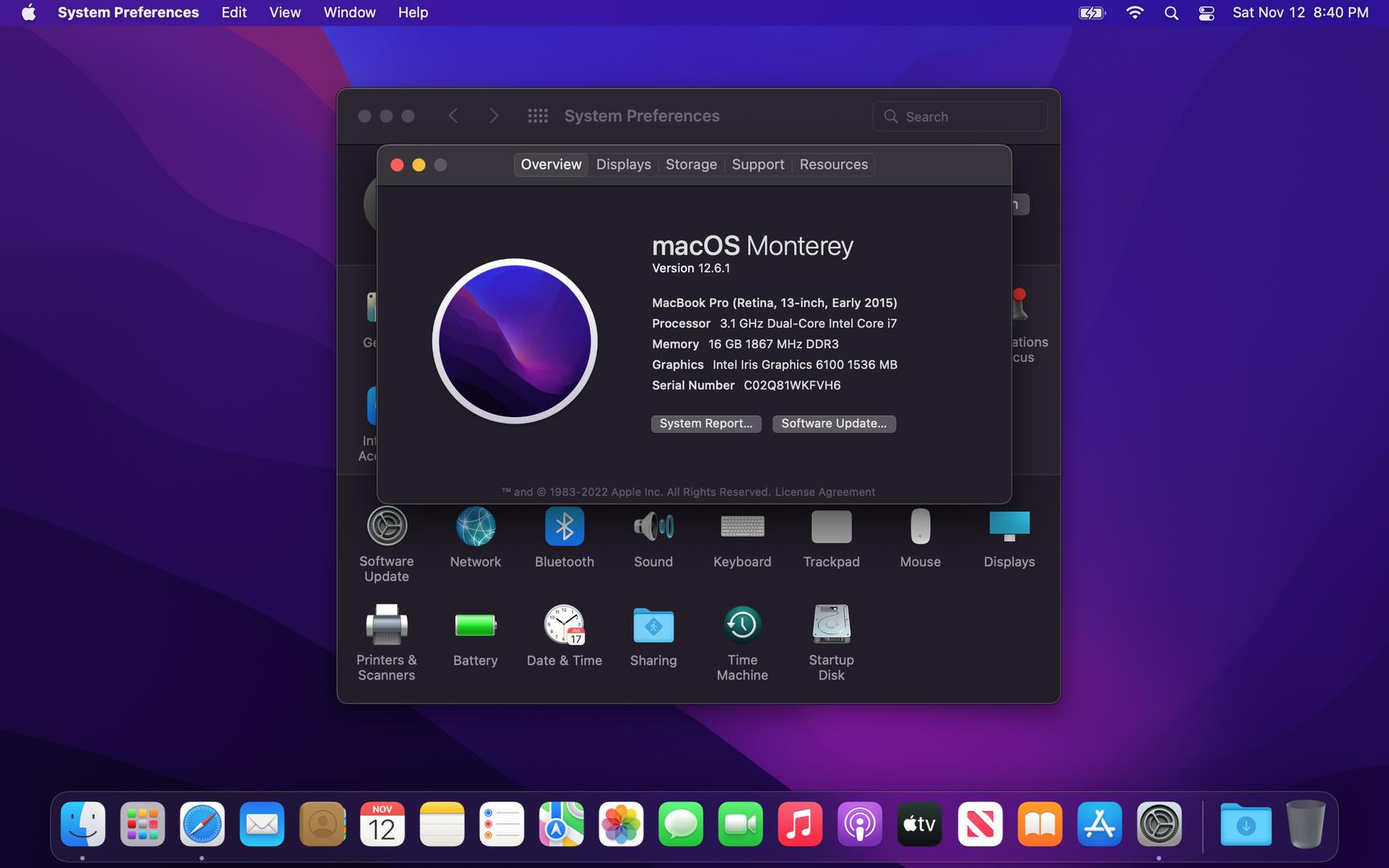The height and width of the screenshot is (868, 1389).
Task: Switch to the Support tab
Action: pos(757,165)
